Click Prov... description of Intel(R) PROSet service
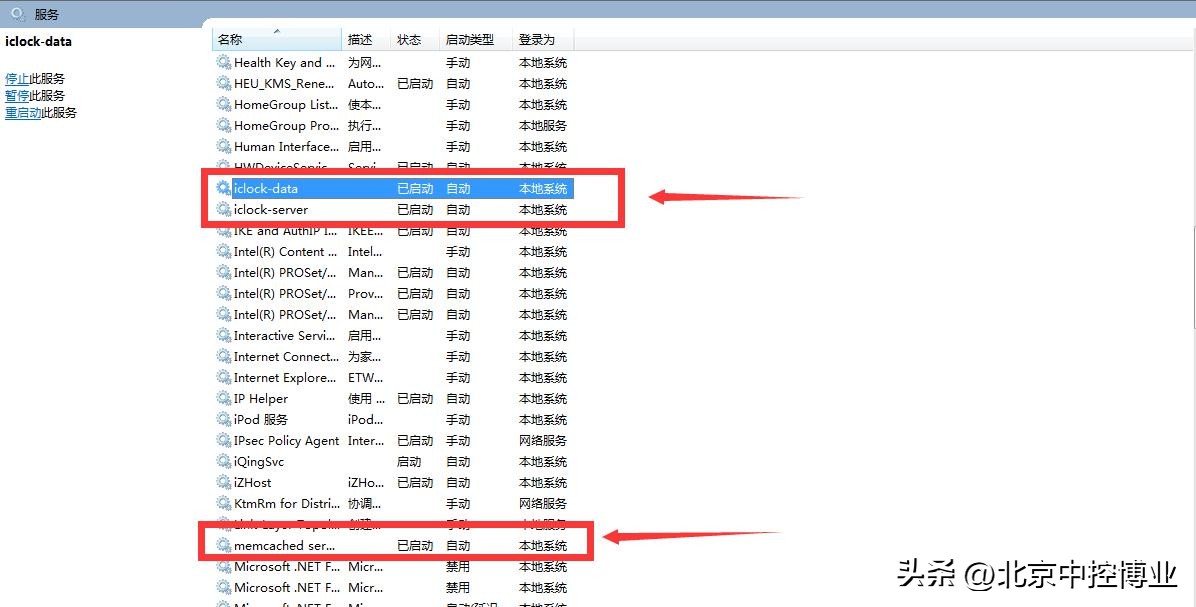The image size is (1196, 607). [366, 294]
